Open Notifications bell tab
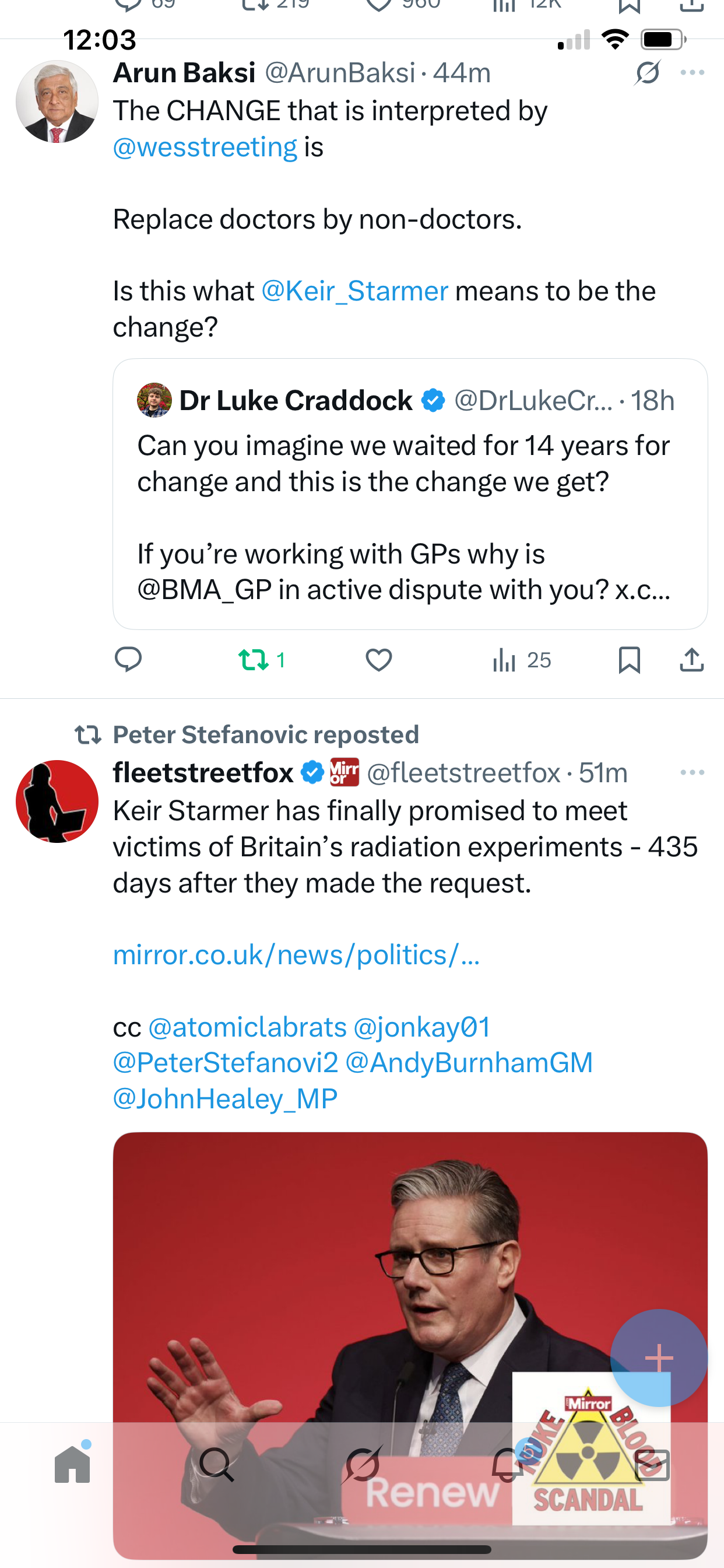The image size is (724, 1568). [507, 1465]
